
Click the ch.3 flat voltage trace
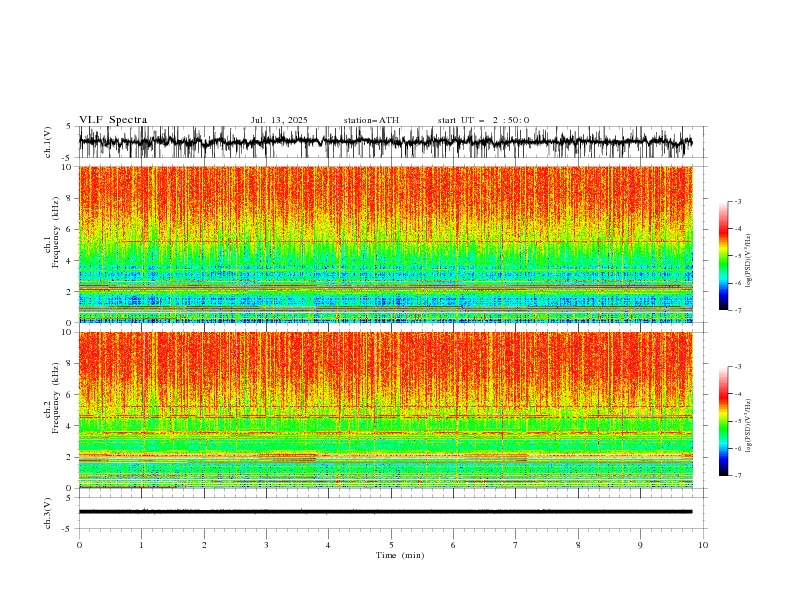click(386, 512)
